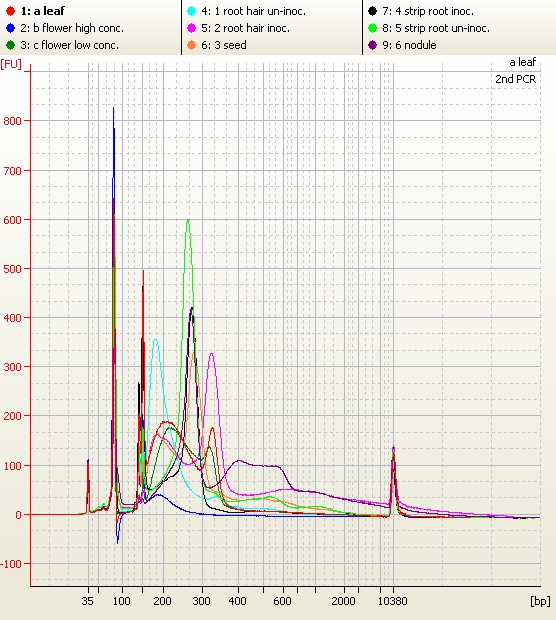Click the dark green dot for c flower low conc.
The width and height of the screenshot is (556, 620).
[11, 45]
